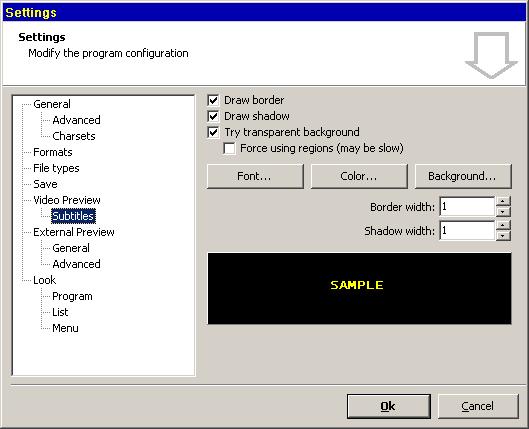The width and height of the screenshot is (529, 429).
Task: Select the Formats settings page
Action: [53, 152]
